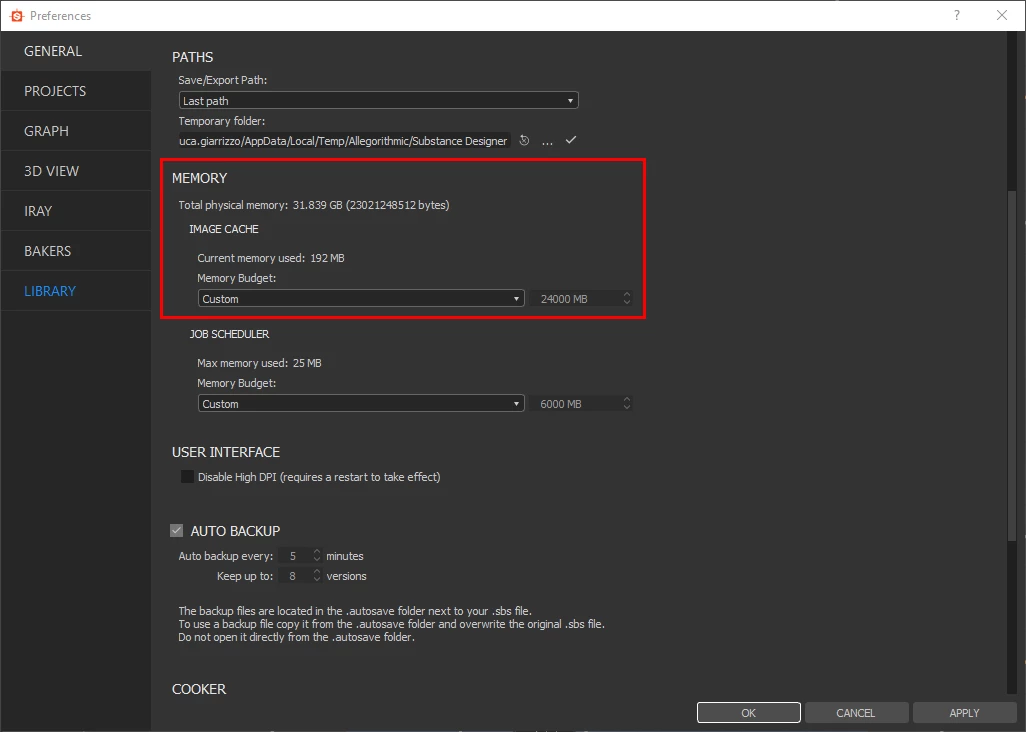Viewport: 1026px width, 732px height.
Task: Open the help question mark button
Action: click(x=957, y=15)
